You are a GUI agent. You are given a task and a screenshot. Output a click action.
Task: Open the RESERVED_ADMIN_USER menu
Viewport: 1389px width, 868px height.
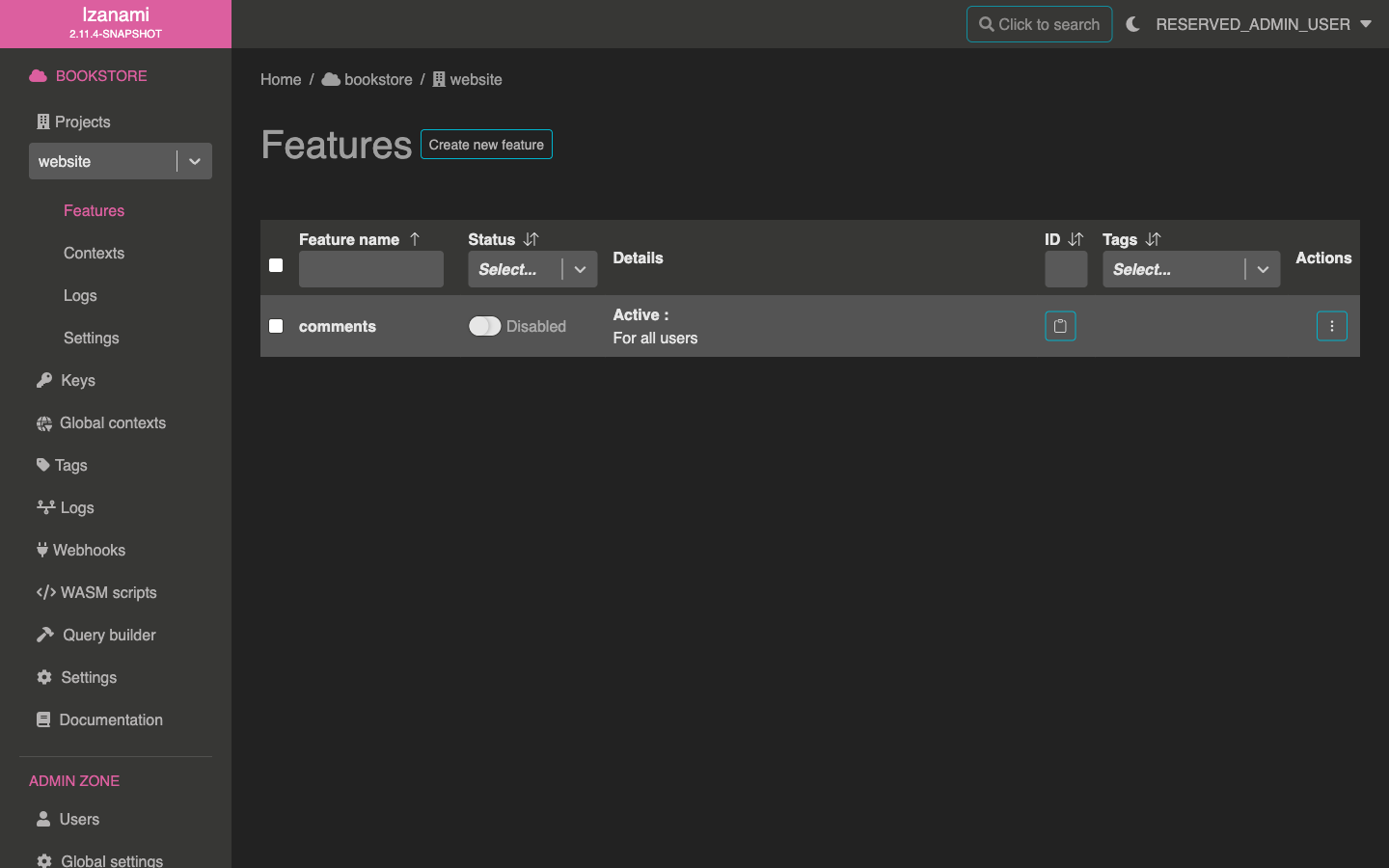point(1263,24)
